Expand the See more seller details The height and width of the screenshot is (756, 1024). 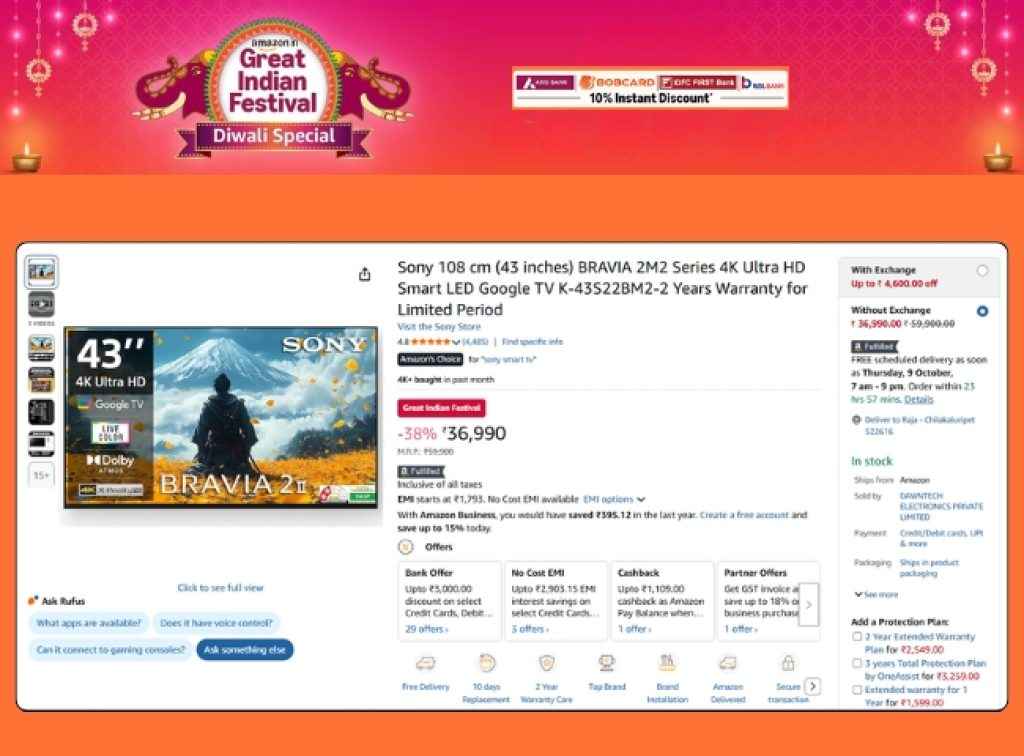point(876,595)
